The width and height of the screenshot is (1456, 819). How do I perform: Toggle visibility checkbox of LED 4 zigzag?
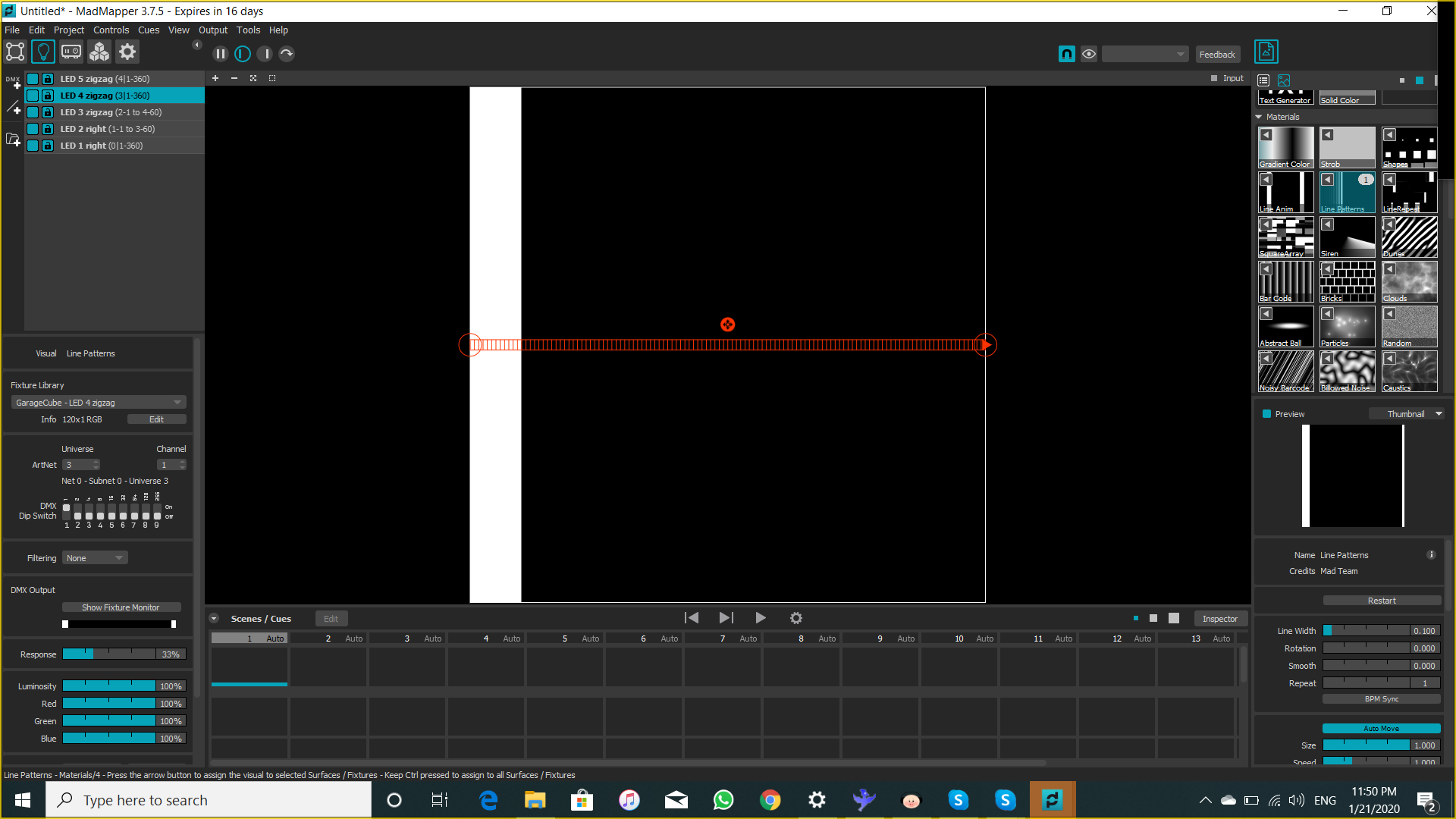(33, 96)
